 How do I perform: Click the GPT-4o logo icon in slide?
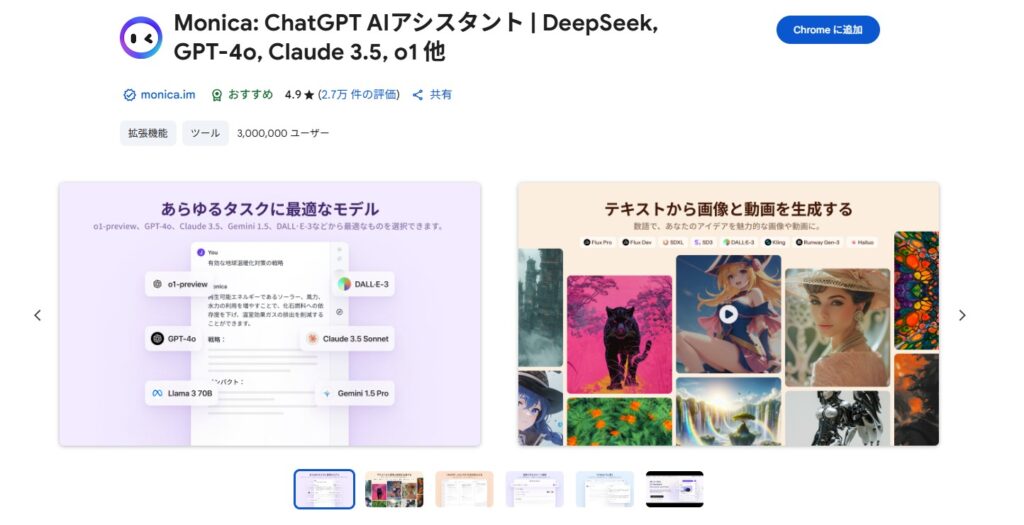157,338
